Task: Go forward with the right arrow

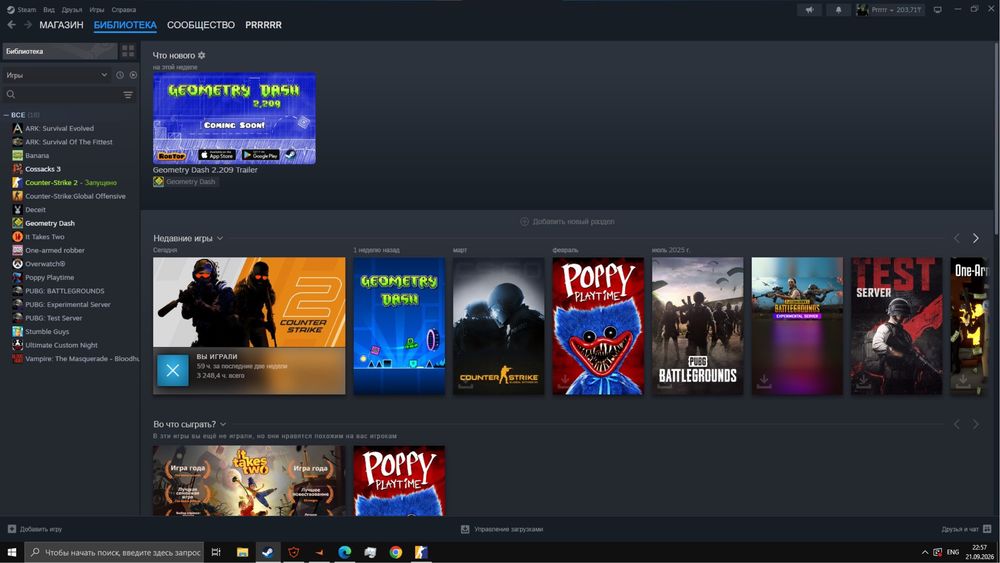Action: click(x=27, y=24)
